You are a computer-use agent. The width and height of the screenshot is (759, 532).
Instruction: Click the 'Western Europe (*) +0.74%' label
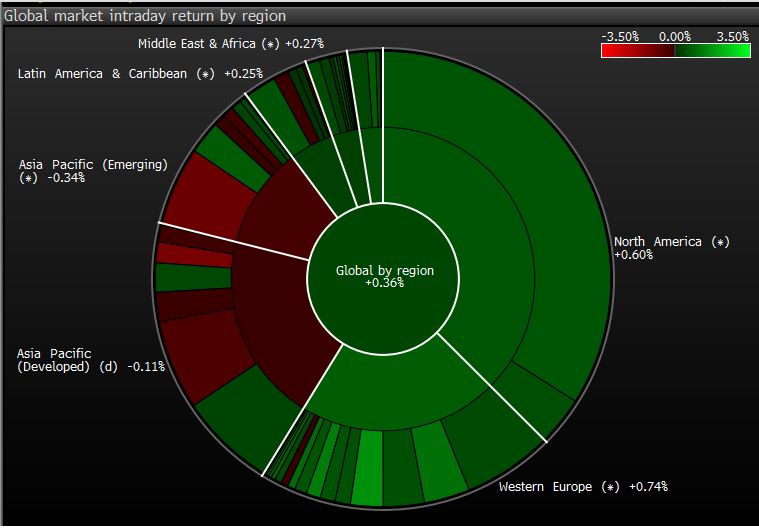pos(583,486)
